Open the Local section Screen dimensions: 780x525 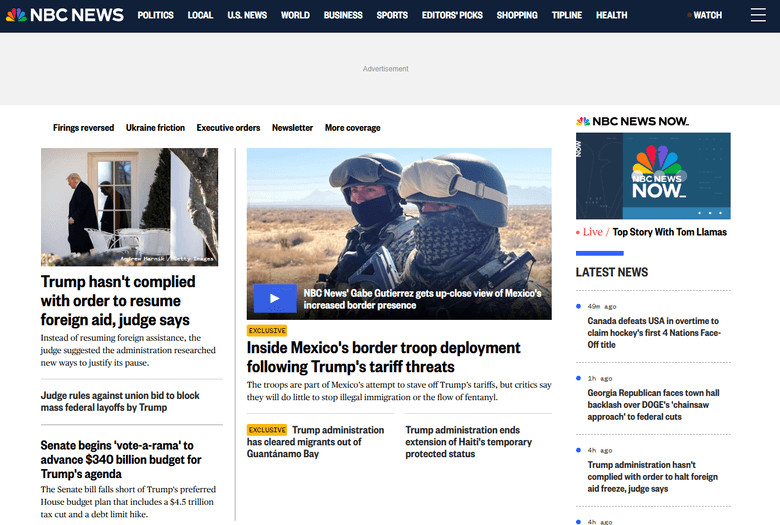pyautogui.click(x=200, y=15)
